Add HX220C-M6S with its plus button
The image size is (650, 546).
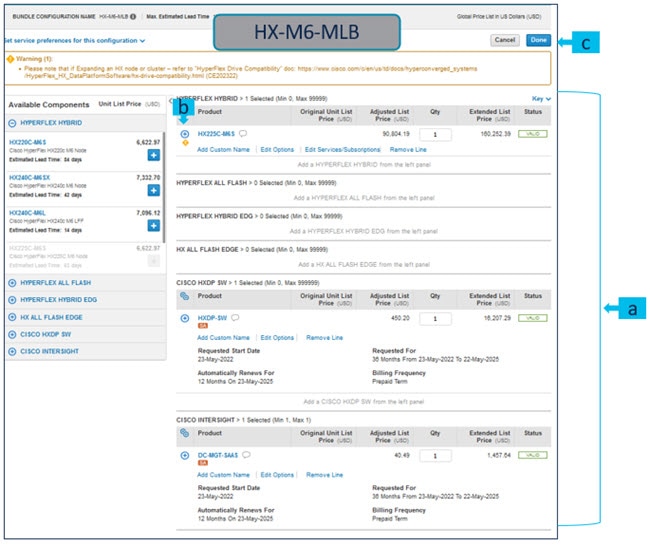pos(154,155)
